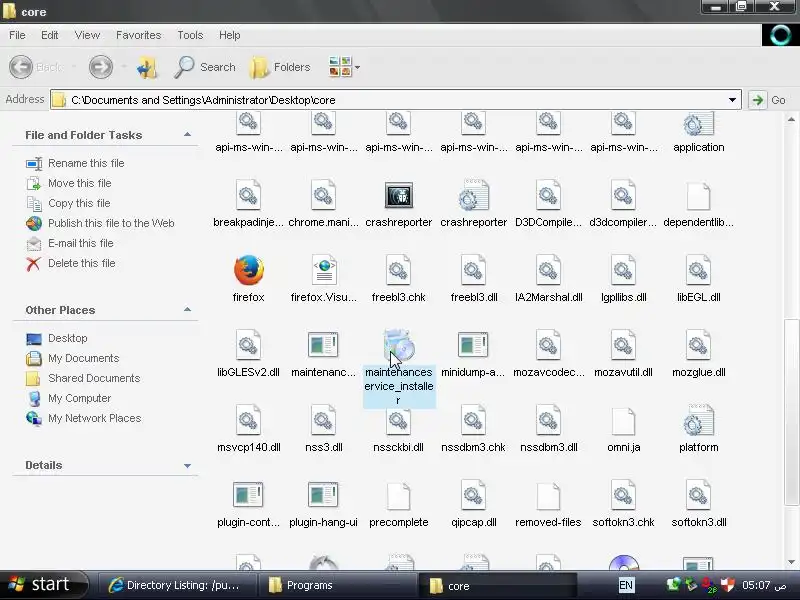Open the Tools menu
The width and height of the screenshot is (800, 600).
[x=190, y=35]
